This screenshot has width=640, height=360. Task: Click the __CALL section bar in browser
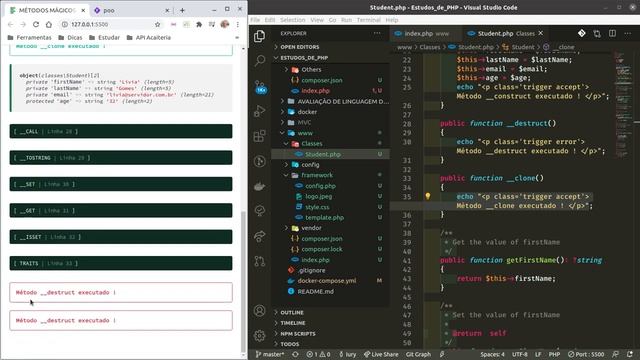pos(121,131)
